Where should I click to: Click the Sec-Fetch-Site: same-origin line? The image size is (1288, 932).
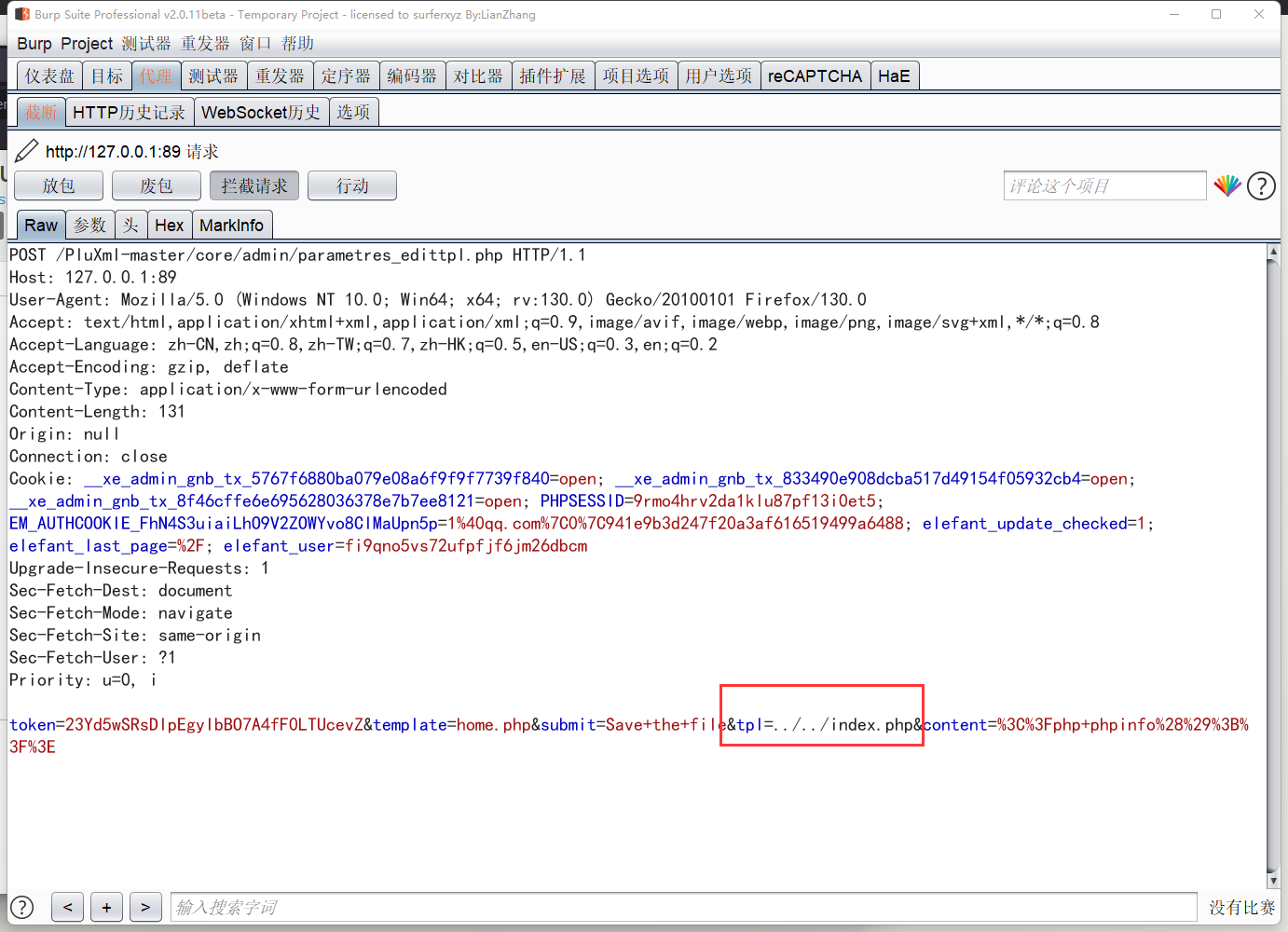tap(135, 635)
